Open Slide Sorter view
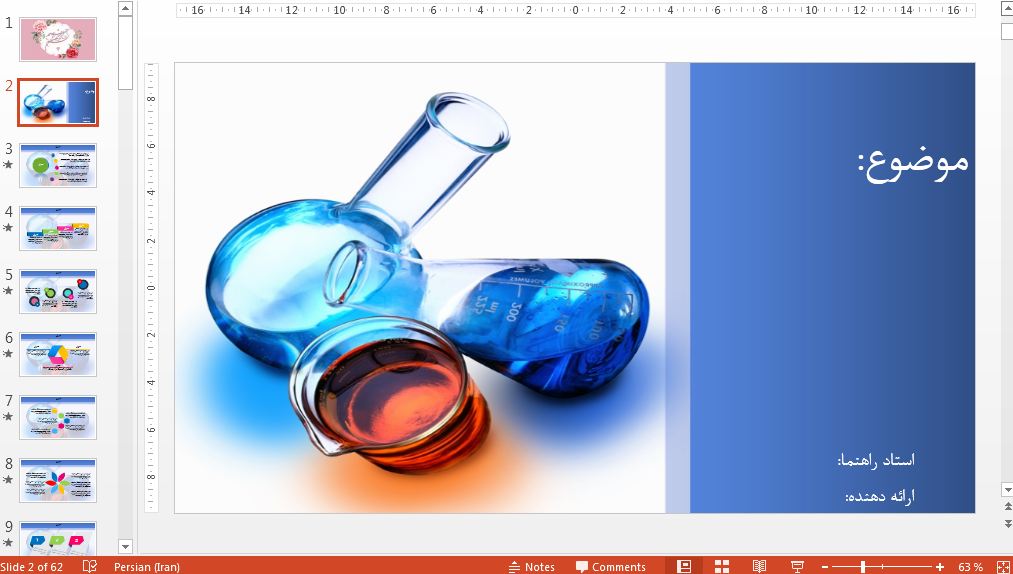 pyautogui.click(x=722, y=566)
